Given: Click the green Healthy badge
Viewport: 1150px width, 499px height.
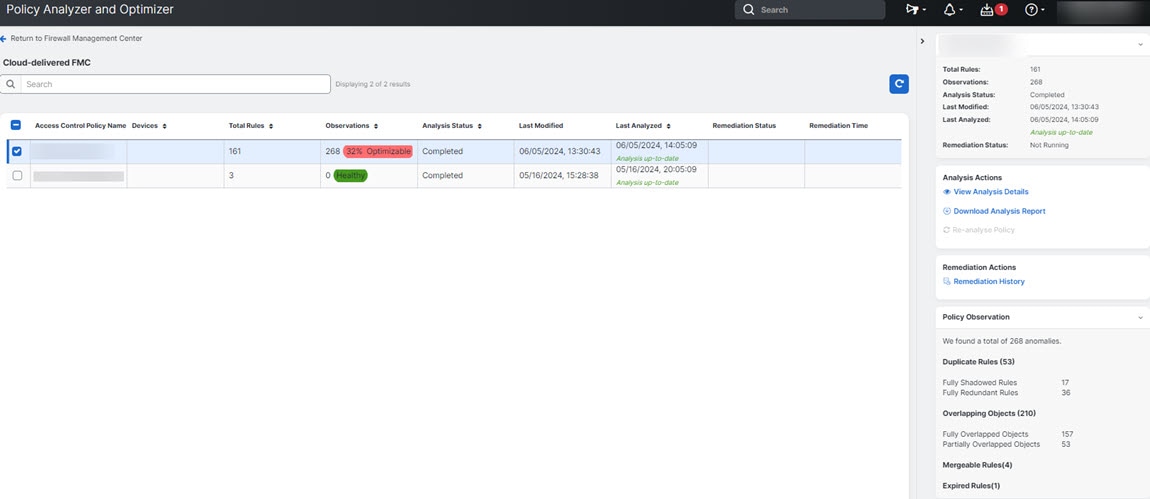Looking at the screenshot, I should pos(351,175).
